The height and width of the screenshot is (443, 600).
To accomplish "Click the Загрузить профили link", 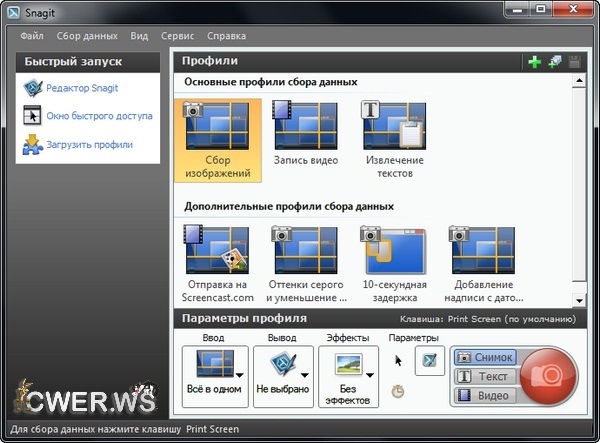I will click(87, 144).
